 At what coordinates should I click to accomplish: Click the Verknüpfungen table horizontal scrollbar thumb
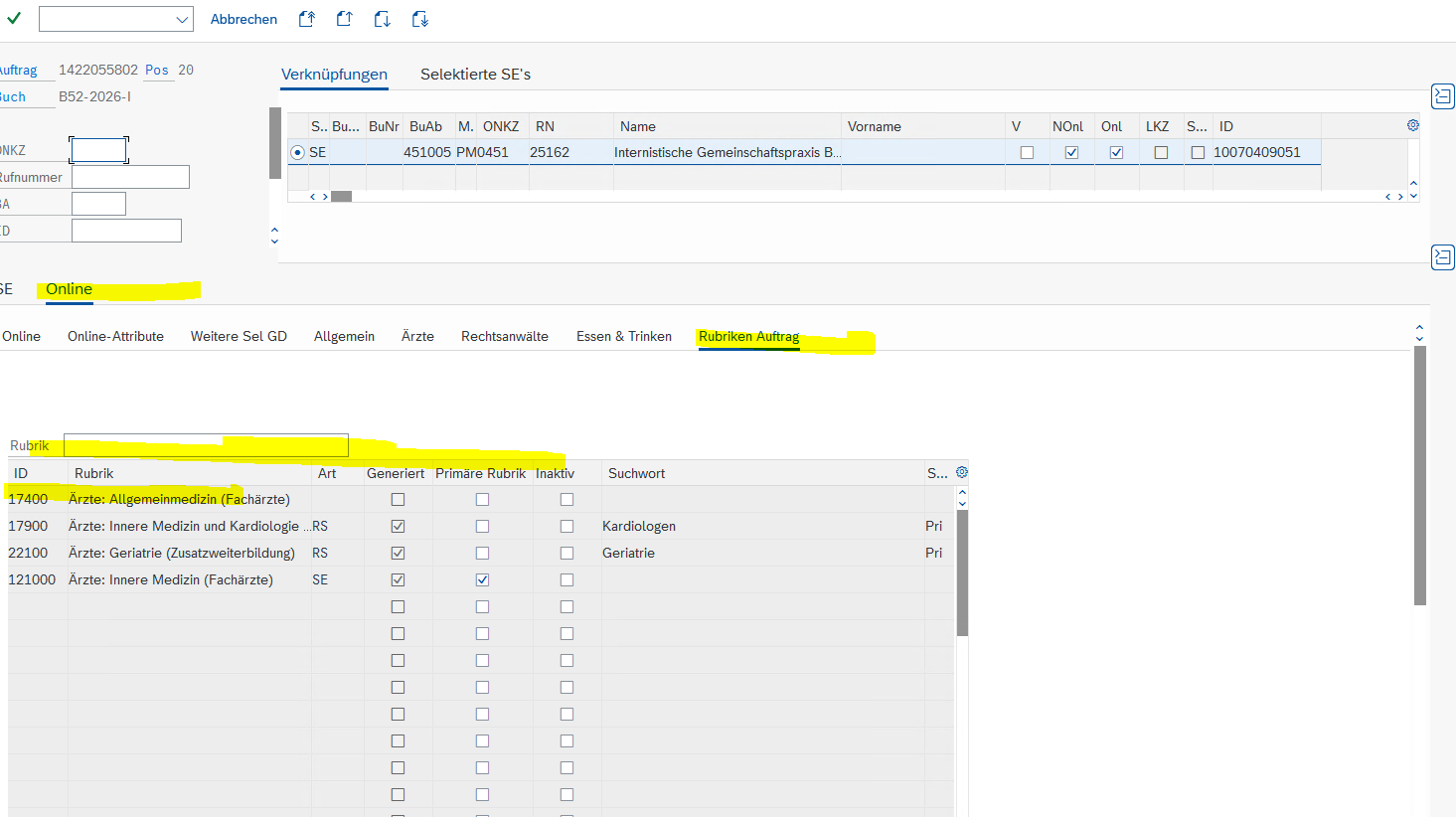tap(341, 196)
